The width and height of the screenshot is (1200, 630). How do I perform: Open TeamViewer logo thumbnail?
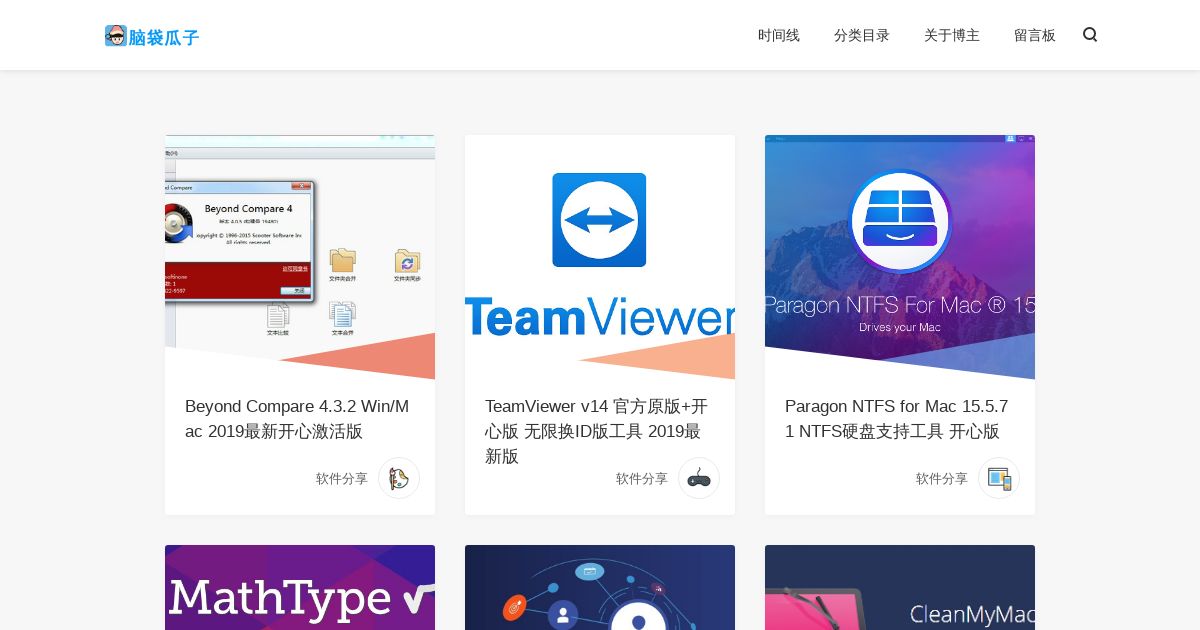coord(600,257)
